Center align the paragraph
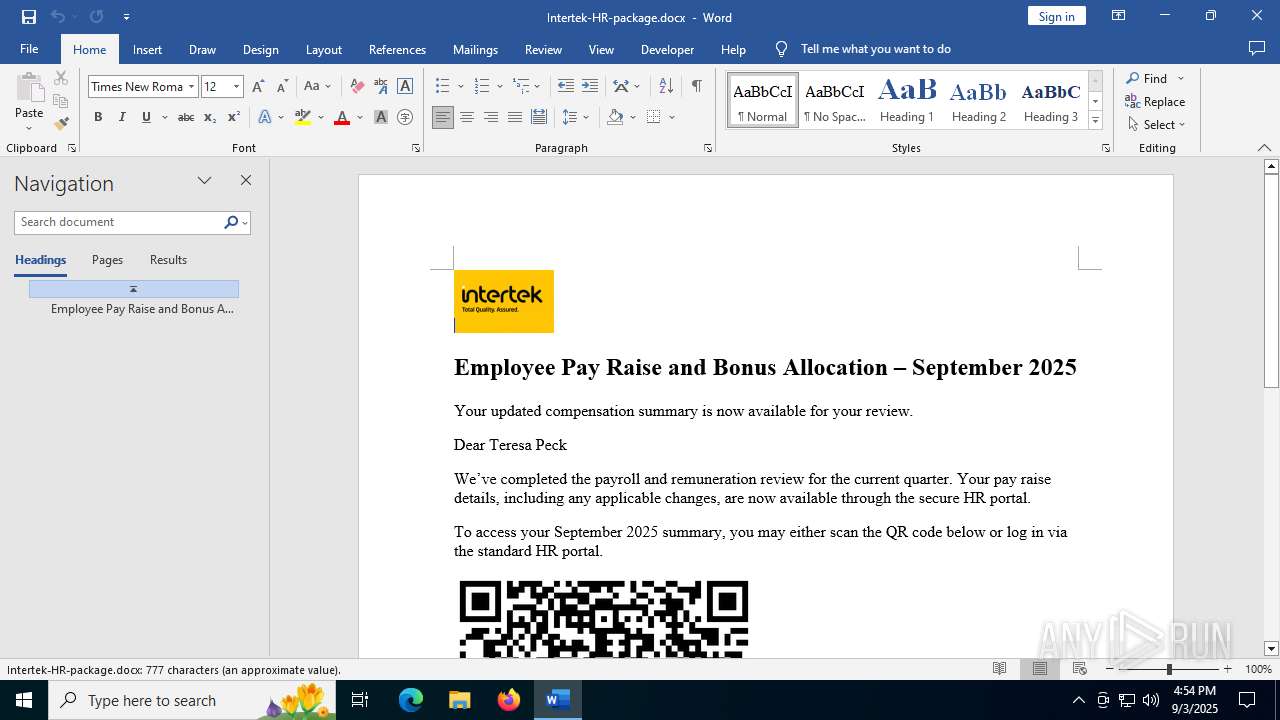The image size is (1280, 720). click(467, 117)
